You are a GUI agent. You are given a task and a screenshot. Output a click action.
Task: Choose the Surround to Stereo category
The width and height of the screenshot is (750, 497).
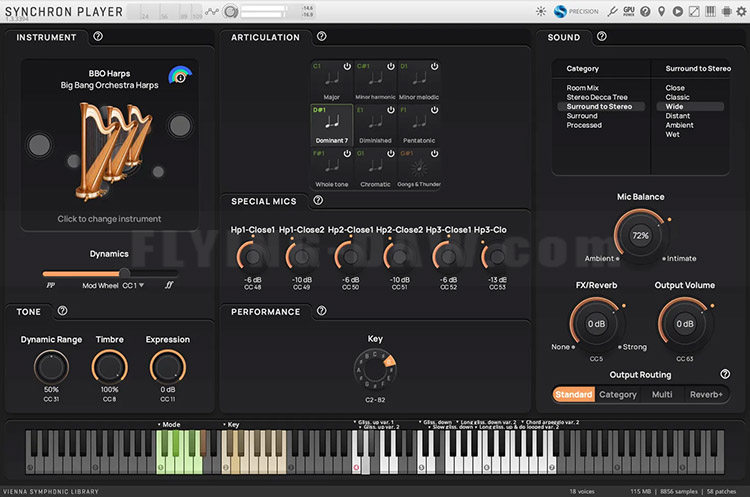[601, 107]
